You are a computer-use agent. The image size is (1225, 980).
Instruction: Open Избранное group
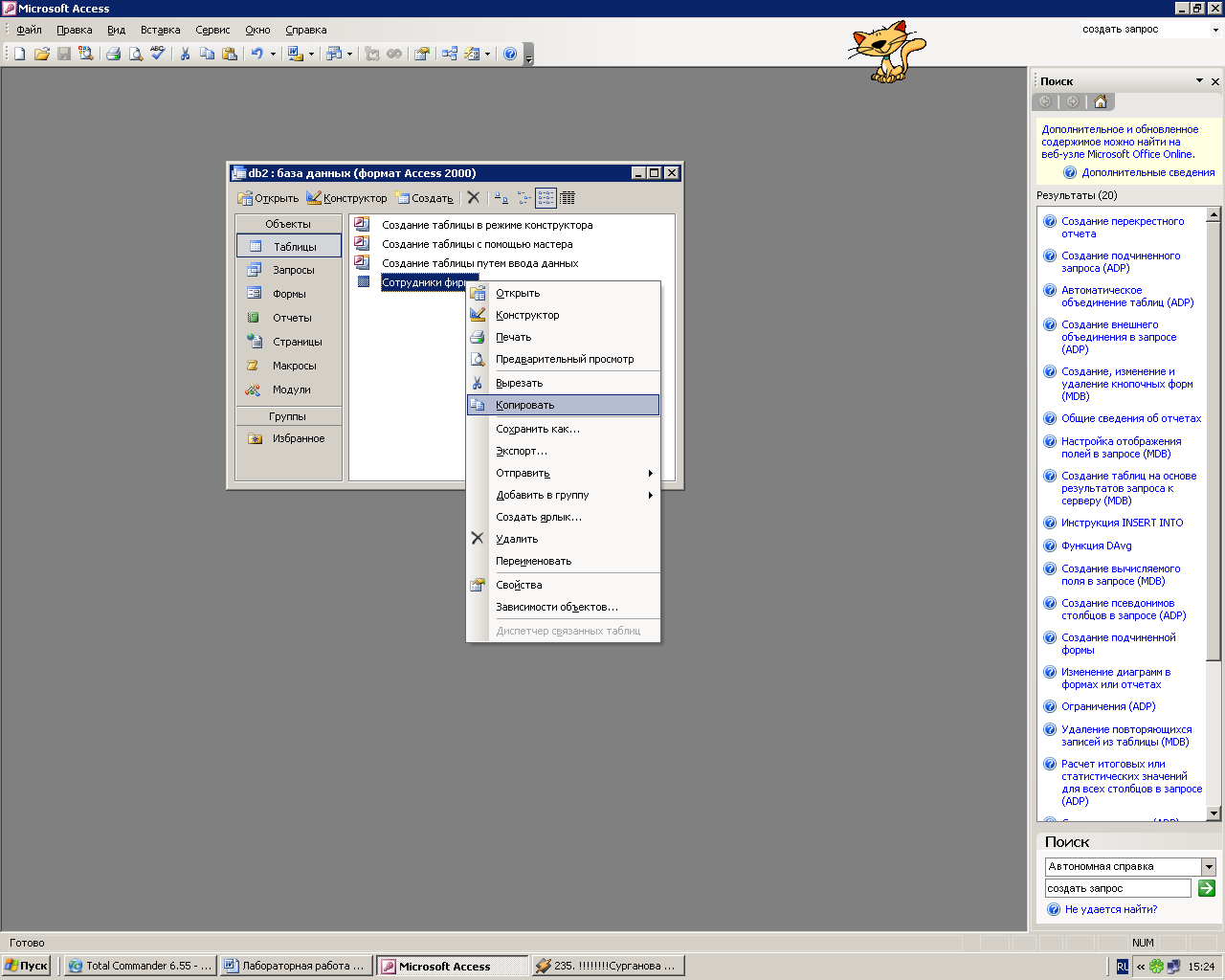(x=288, y=438)
